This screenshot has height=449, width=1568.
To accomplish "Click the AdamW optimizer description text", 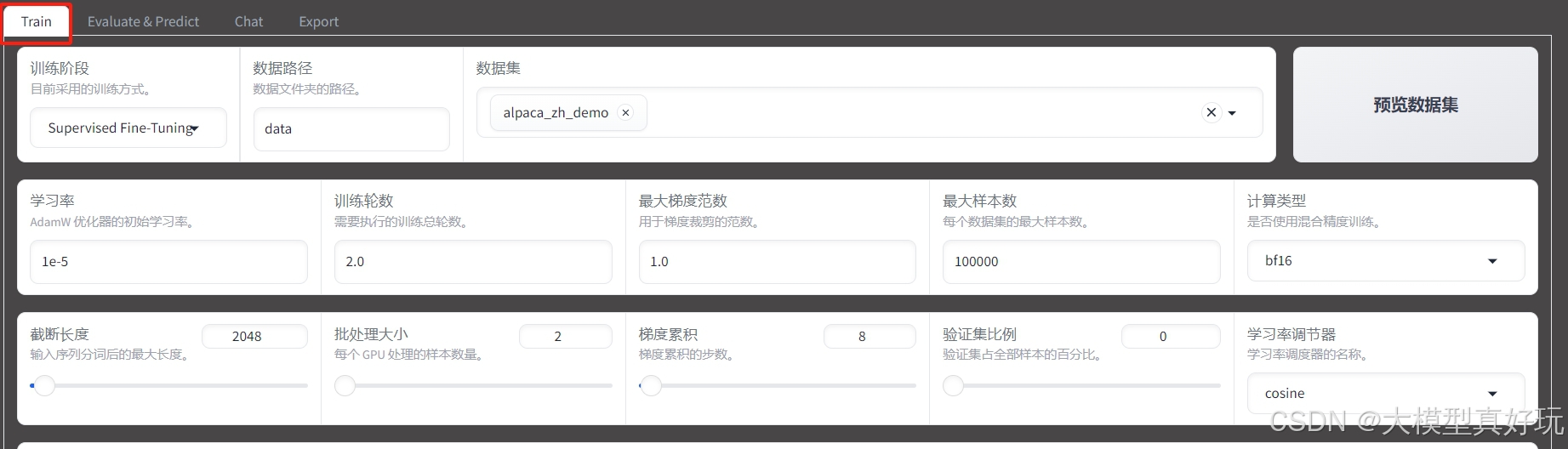I will [x=114, y=222].
